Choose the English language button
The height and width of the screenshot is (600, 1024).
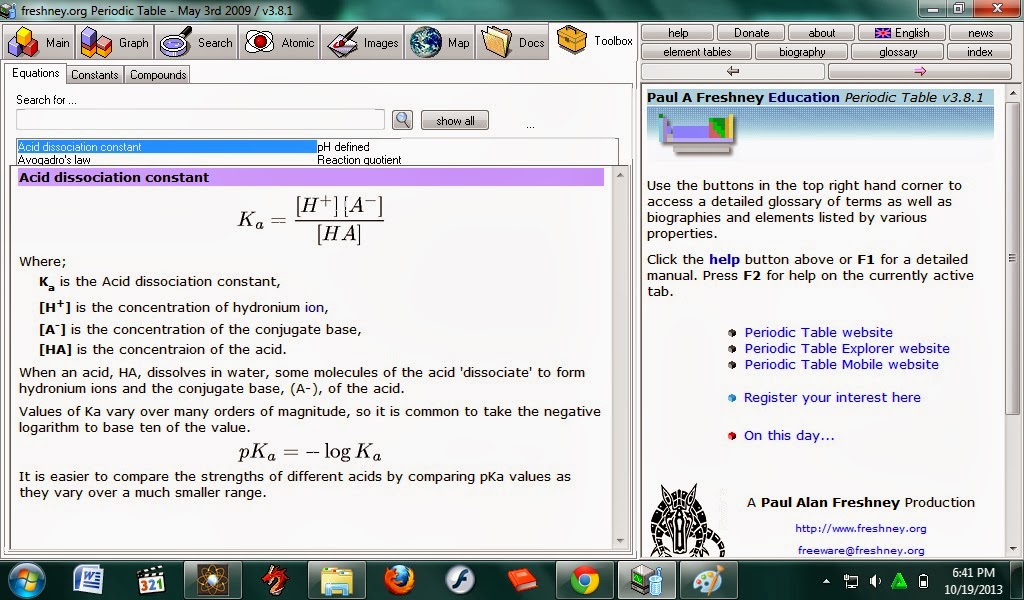(x=902, y=33)
